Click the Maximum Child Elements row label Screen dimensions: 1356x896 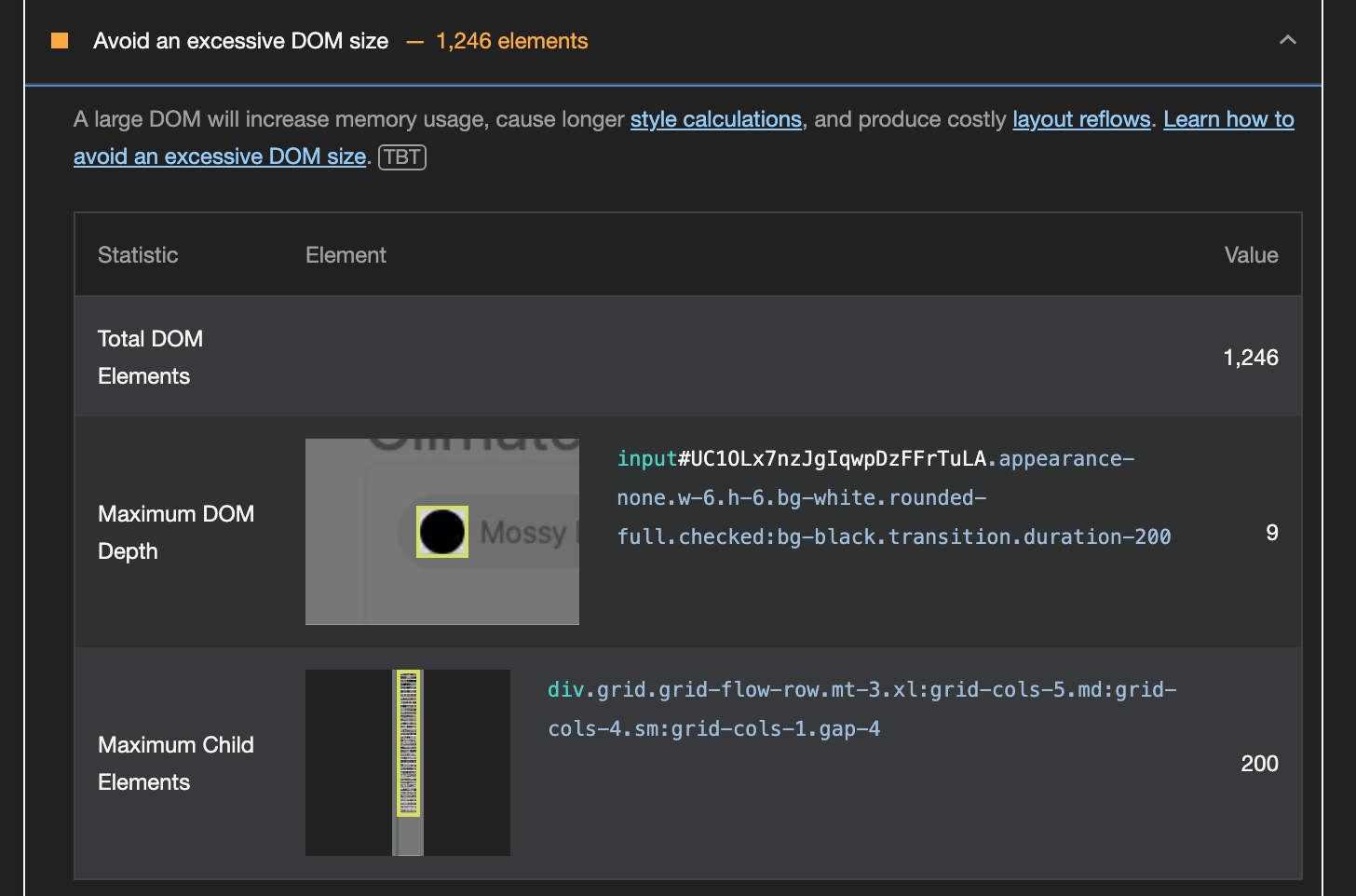pos(176,763)
